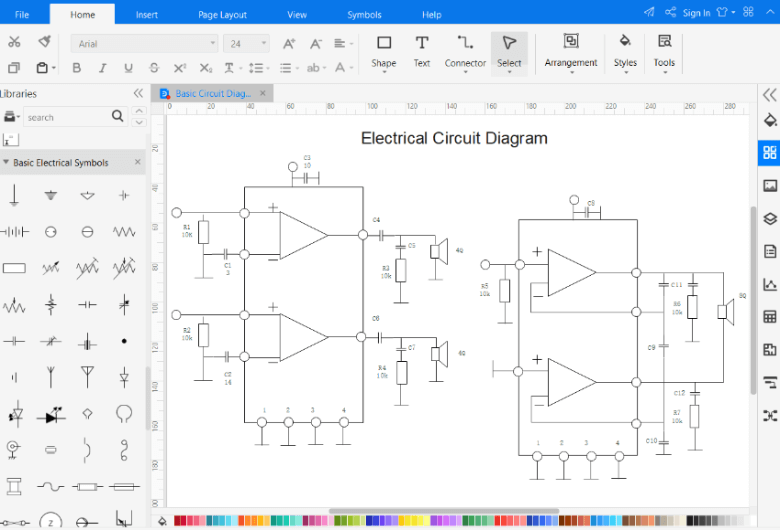Open text highlight ab dropdown

[316, 68]
